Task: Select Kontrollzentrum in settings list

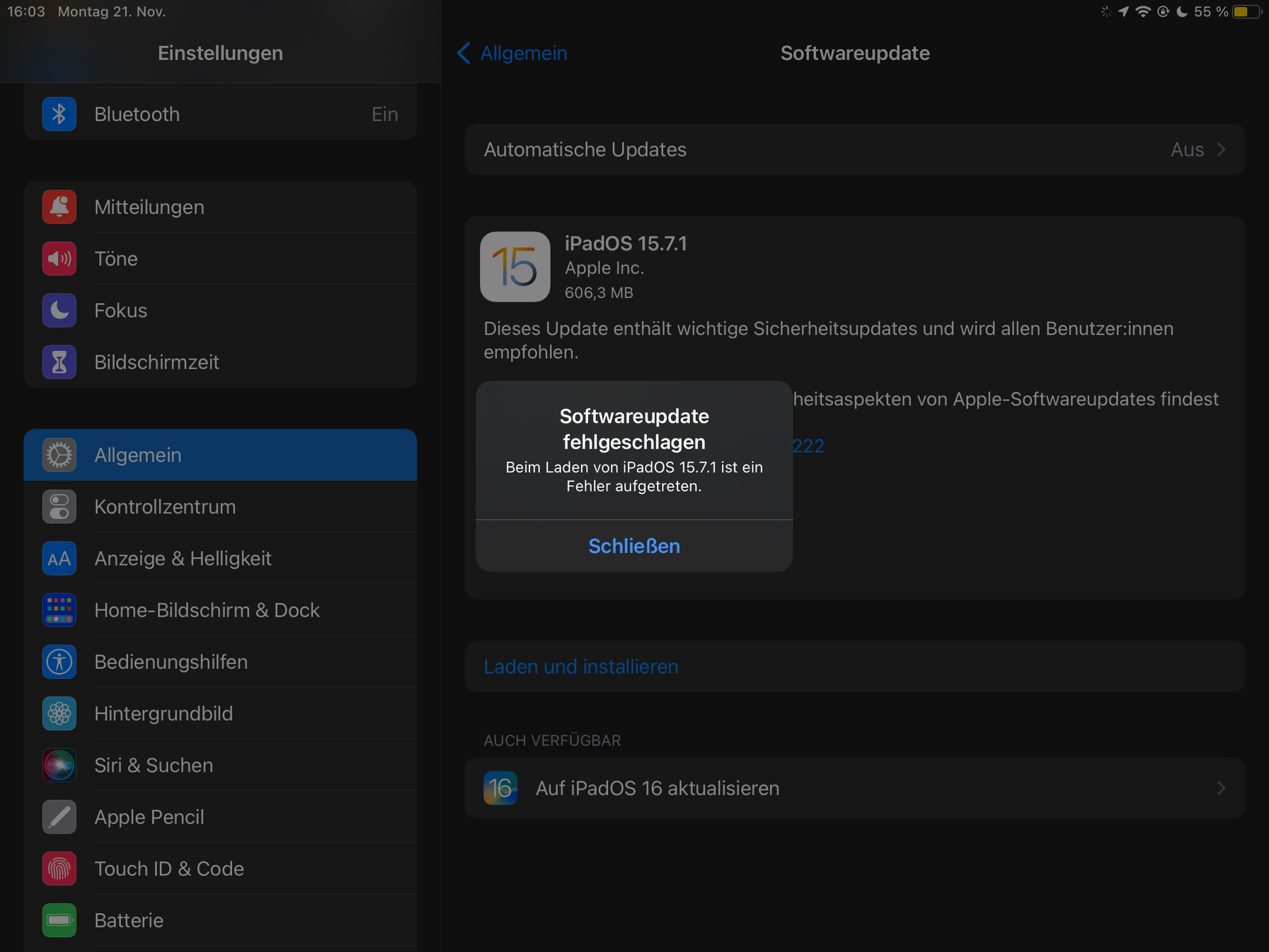Action: [x=220, y=507]
